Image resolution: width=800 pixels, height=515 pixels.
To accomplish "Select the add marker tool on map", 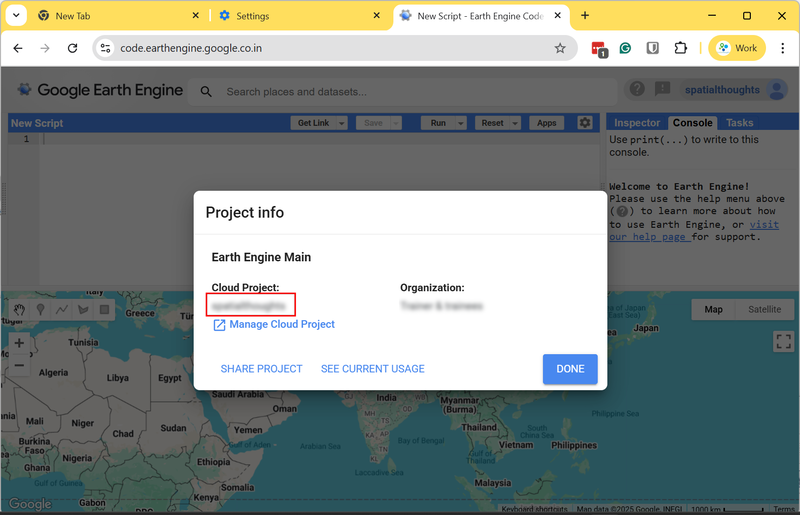I will pyautogui.click(x=40, y=309).
